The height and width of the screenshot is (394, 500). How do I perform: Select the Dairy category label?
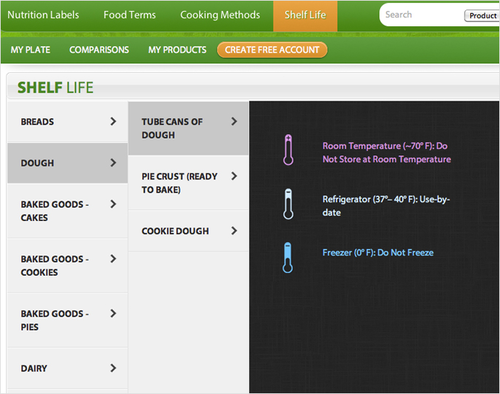tap(34, 368)
